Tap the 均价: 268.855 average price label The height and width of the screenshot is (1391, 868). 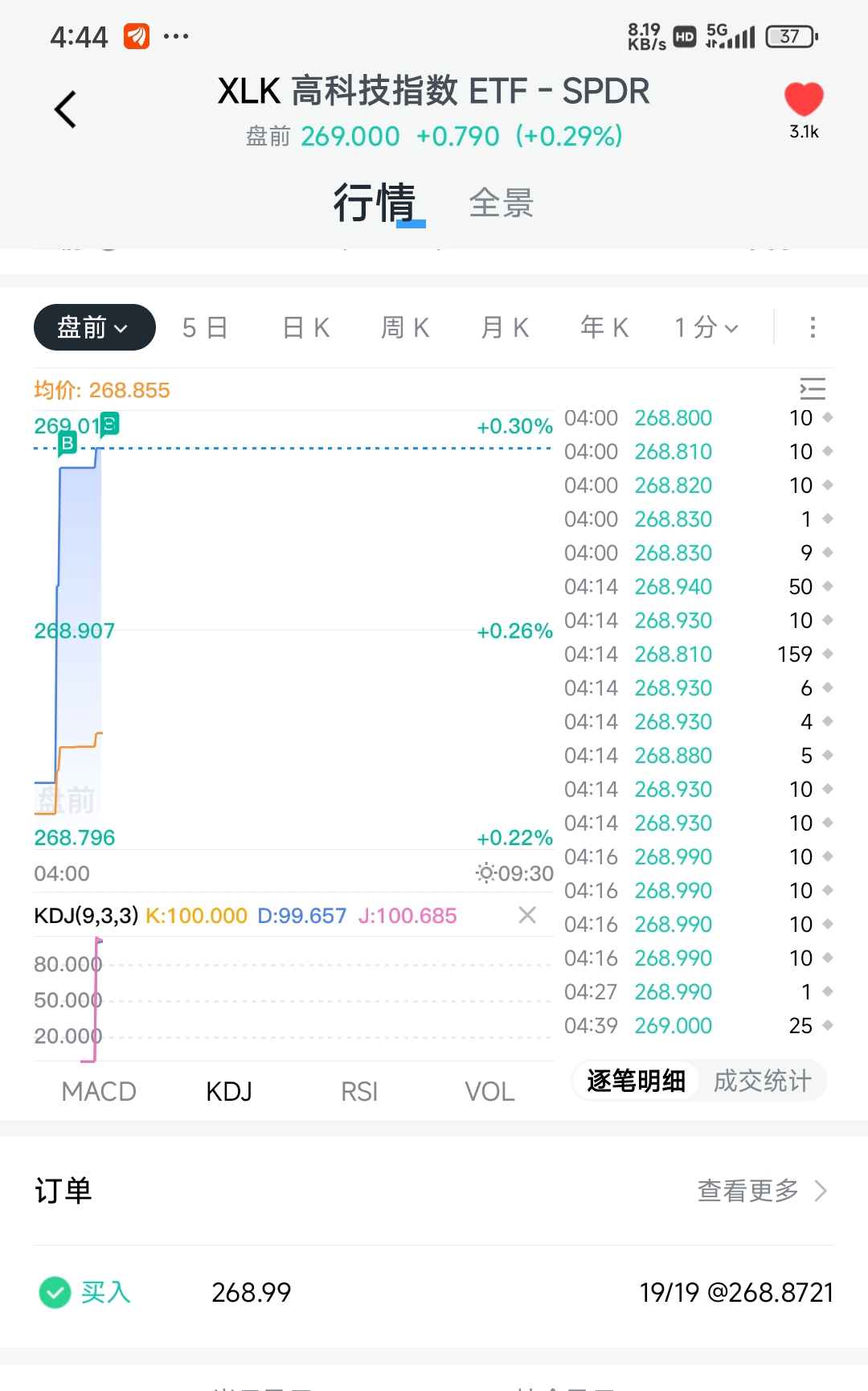click(102, 390)
